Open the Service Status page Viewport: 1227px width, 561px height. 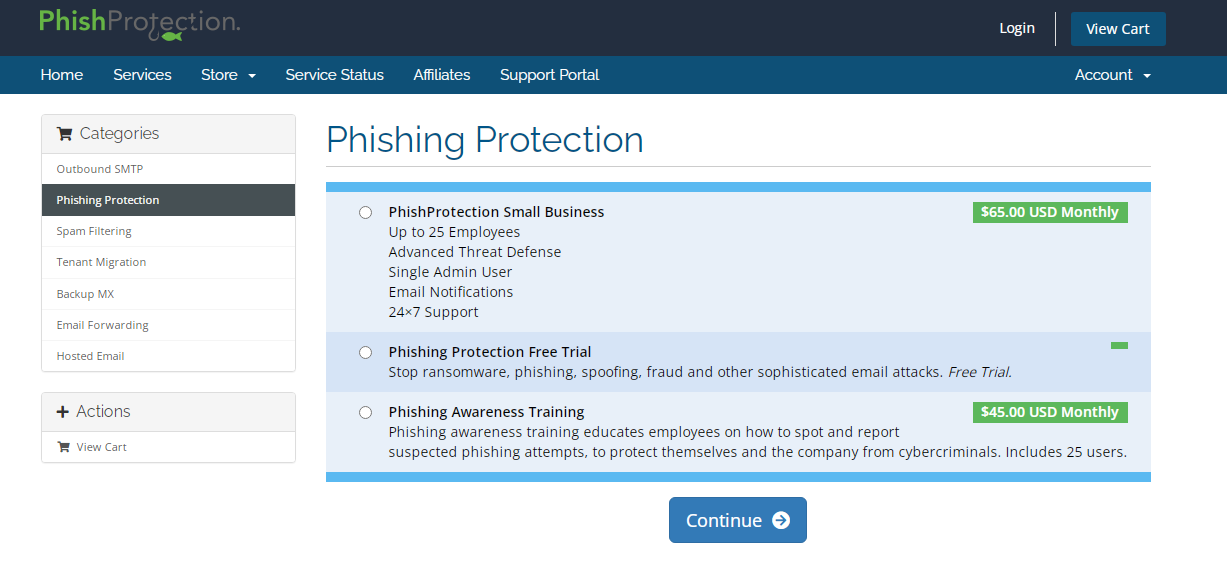[x=334, y=75]
